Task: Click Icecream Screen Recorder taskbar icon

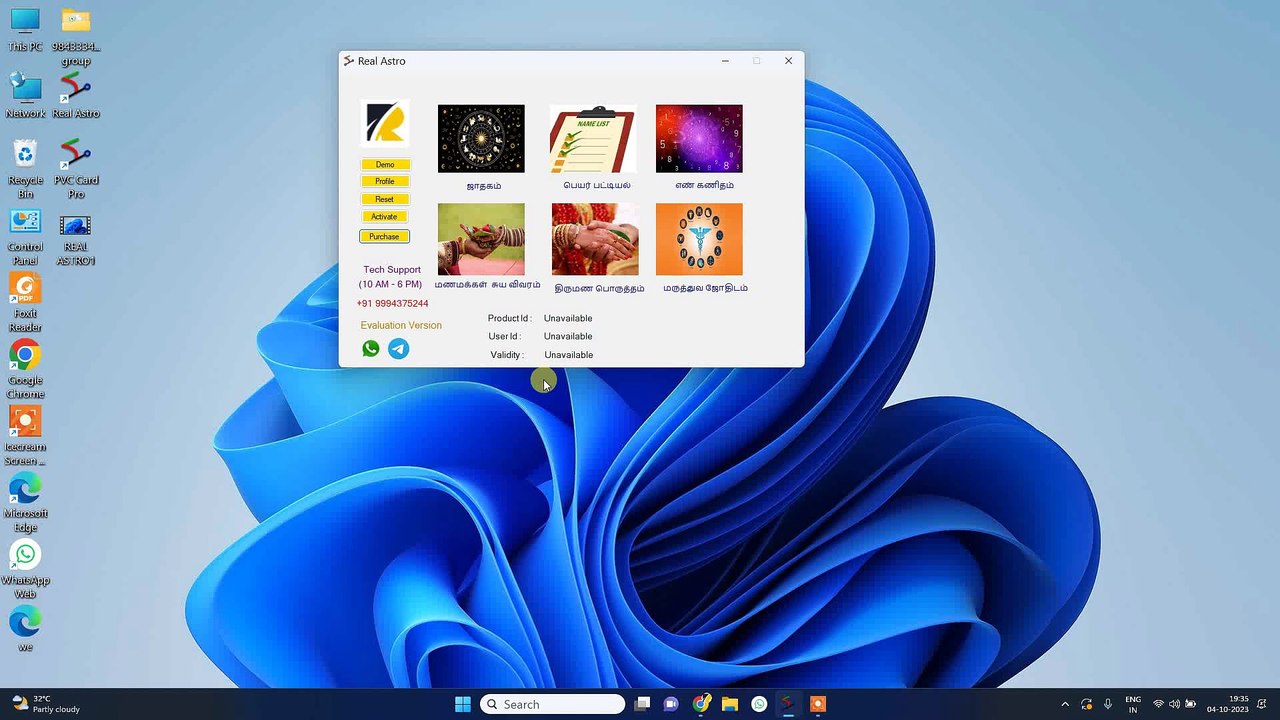Action: [x=817, y=704]
